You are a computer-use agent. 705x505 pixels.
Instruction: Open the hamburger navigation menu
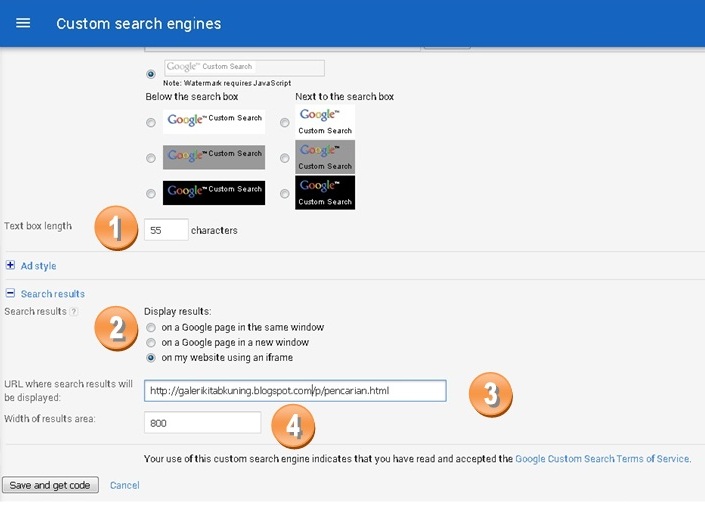coord(23,23)
